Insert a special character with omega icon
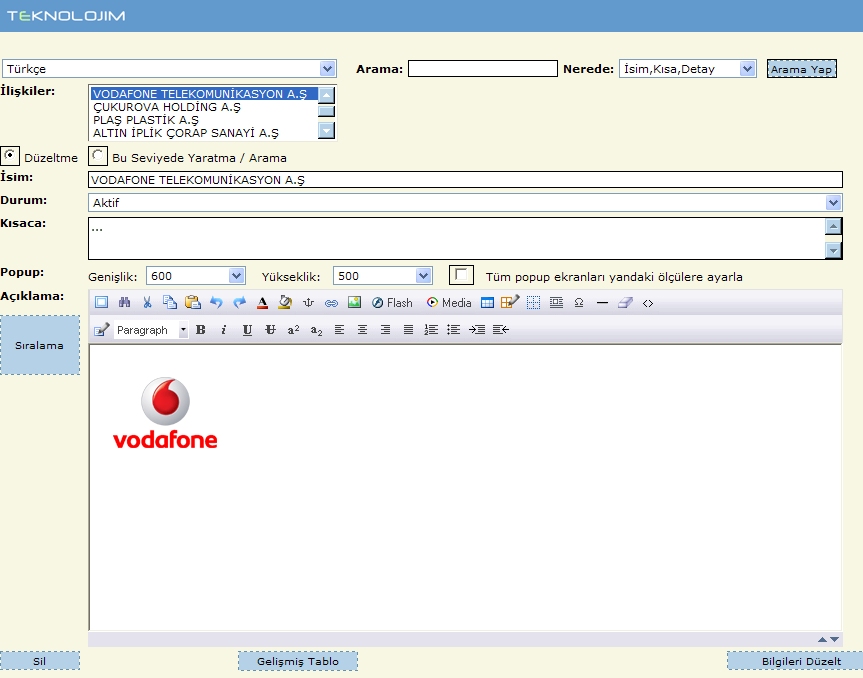This screenshot has width=863, height=678. coord(579,302)
